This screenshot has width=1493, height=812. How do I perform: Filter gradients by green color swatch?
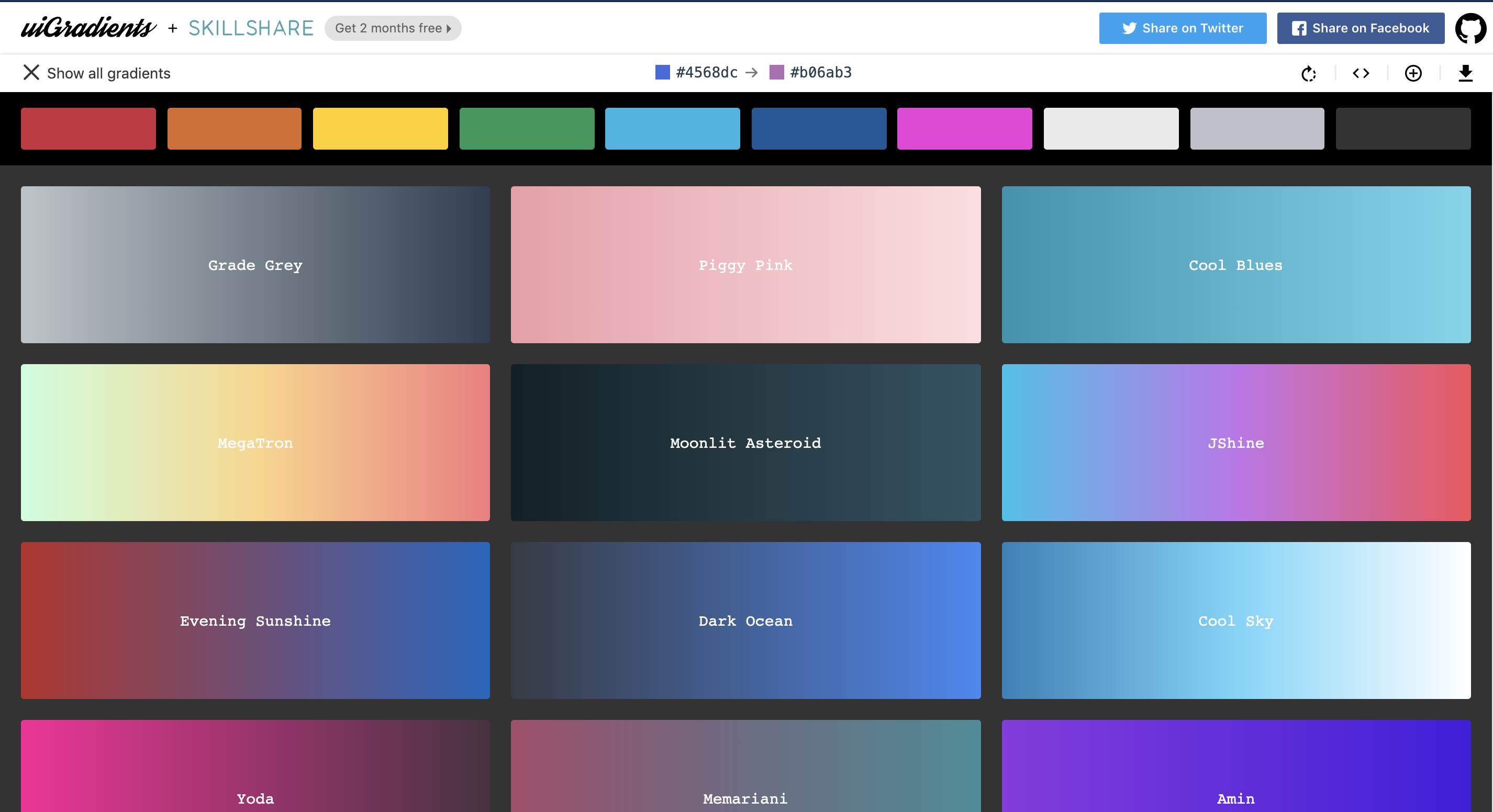(x=526, y=129)
